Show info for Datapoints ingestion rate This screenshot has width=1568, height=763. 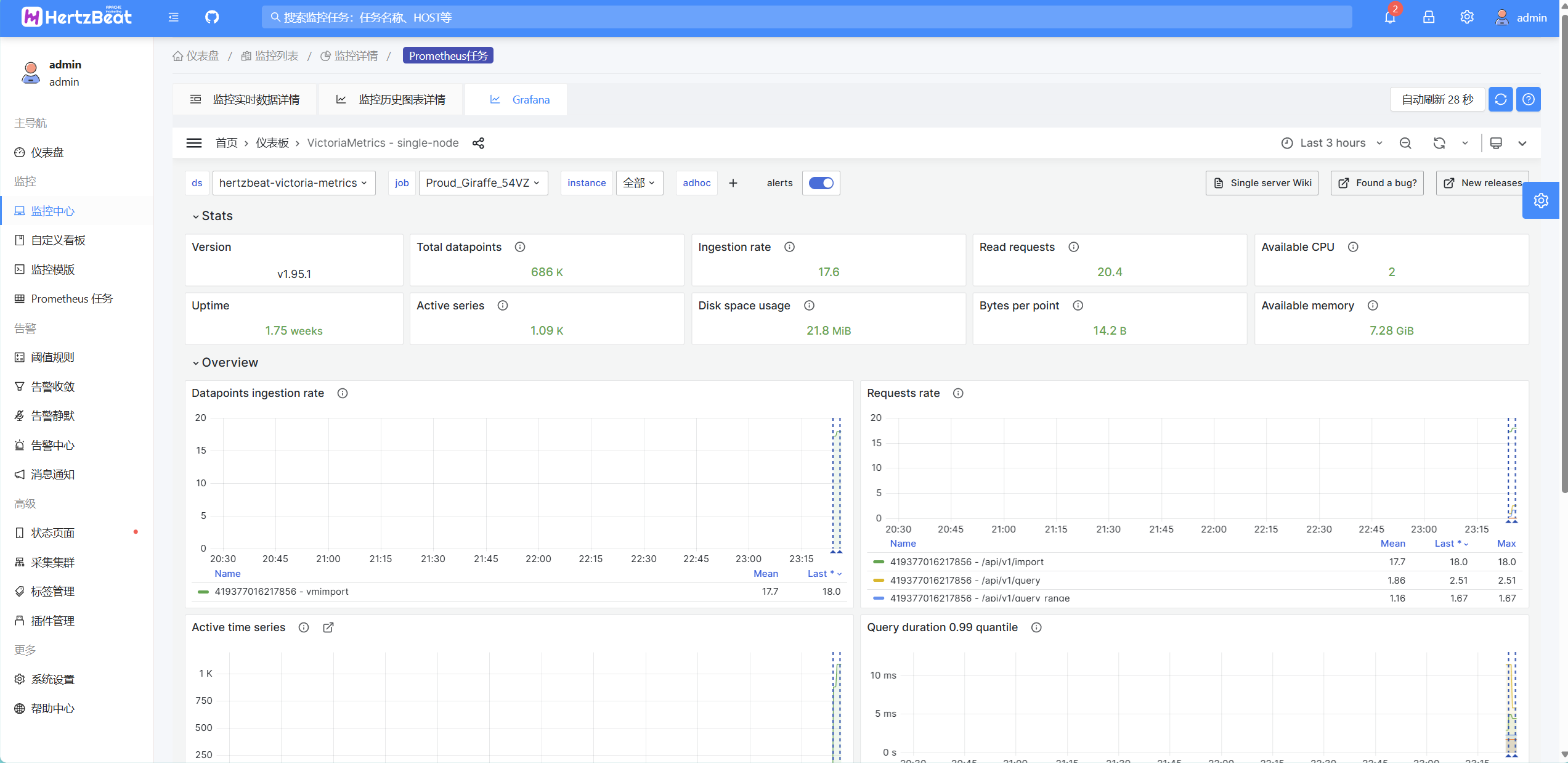point(343,393)
